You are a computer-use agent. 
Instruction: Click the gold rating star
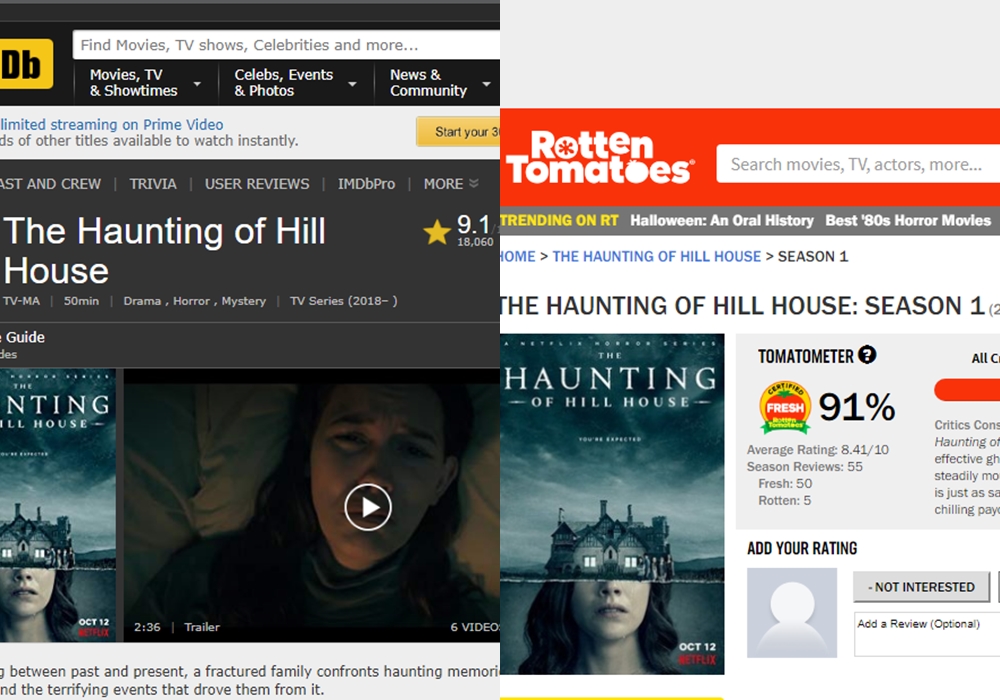tap(437, 233)
